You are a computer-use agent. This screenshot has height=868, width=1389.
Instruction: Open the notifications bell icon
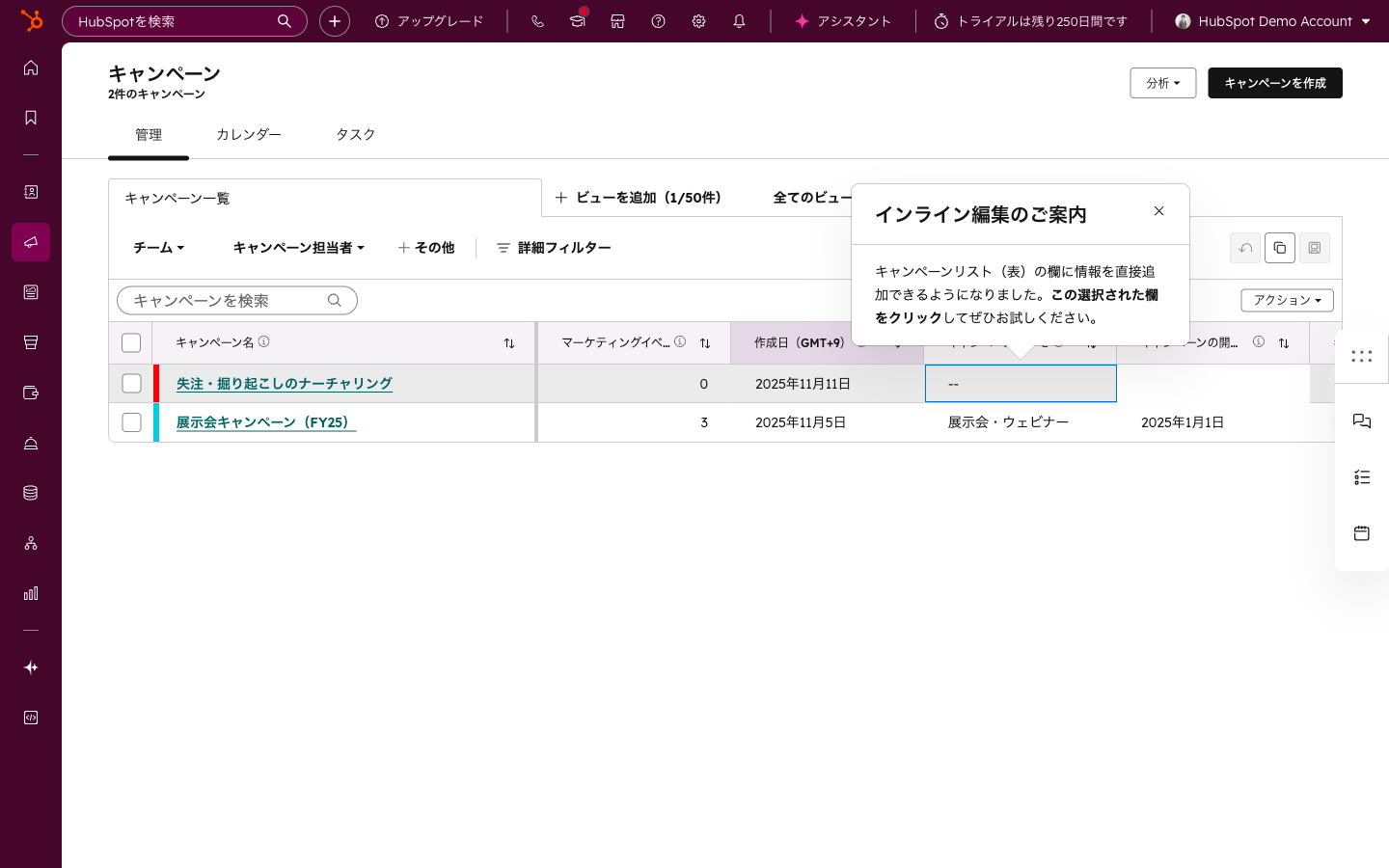tap(739, 21)
